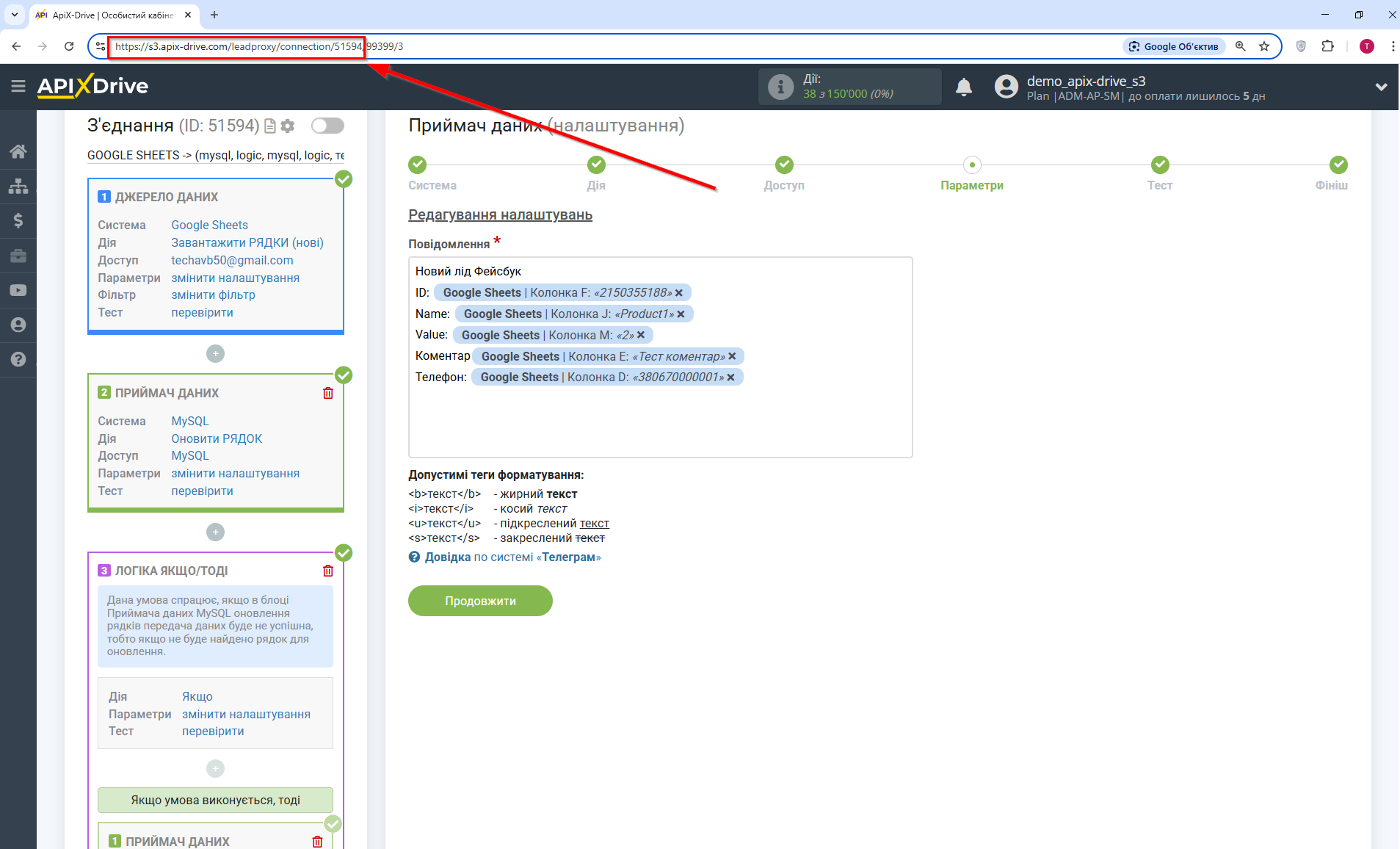This screenshot has height=849, width=1400.
Task: Go to the Фініш step
Action: (1338, 165)
